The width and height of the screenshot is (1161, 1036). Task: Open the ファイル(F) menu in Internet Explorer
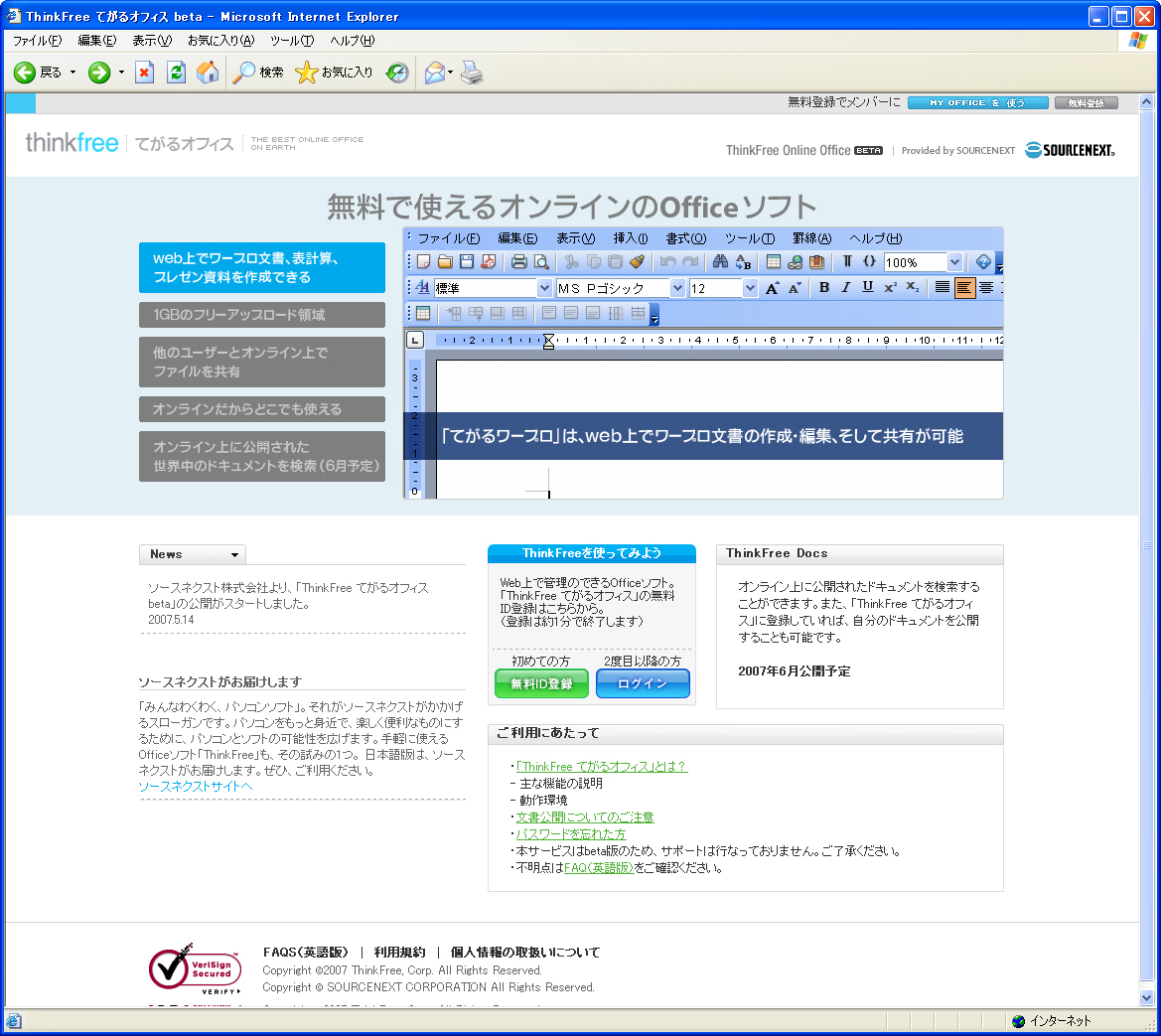37,41
